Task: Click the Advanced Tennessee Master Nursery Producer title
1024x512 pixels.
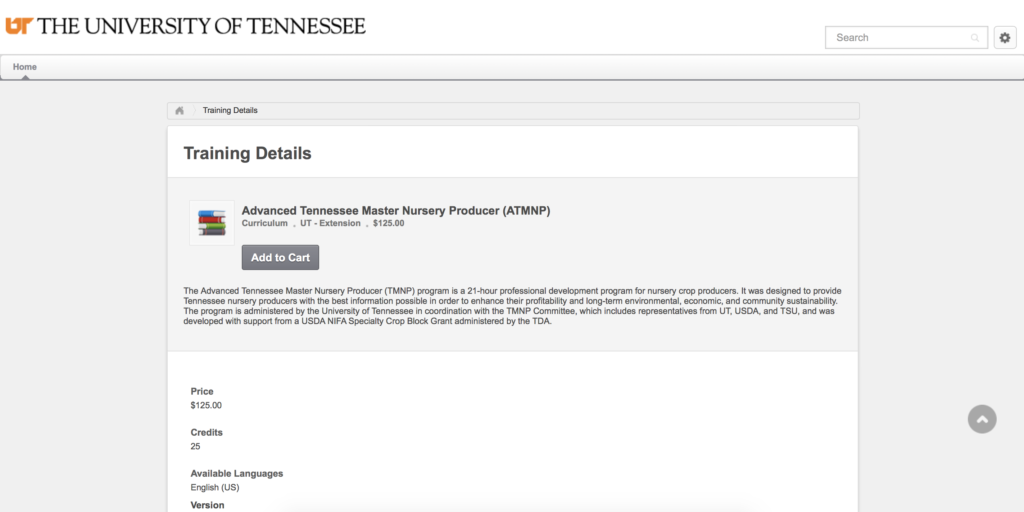Action: pyautogui.click(x=396, y=210)
